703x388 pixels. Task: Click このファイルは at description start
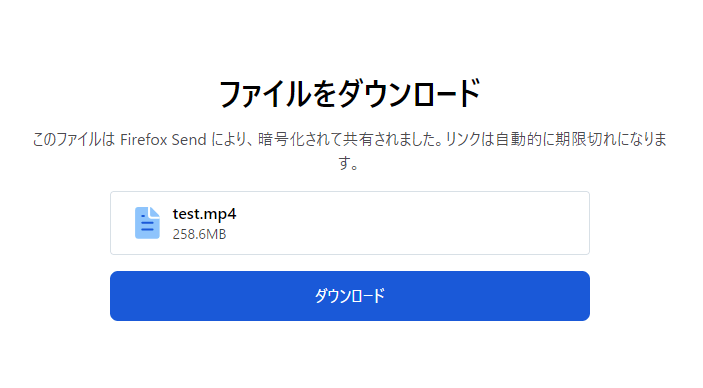[x=74, y=140]
